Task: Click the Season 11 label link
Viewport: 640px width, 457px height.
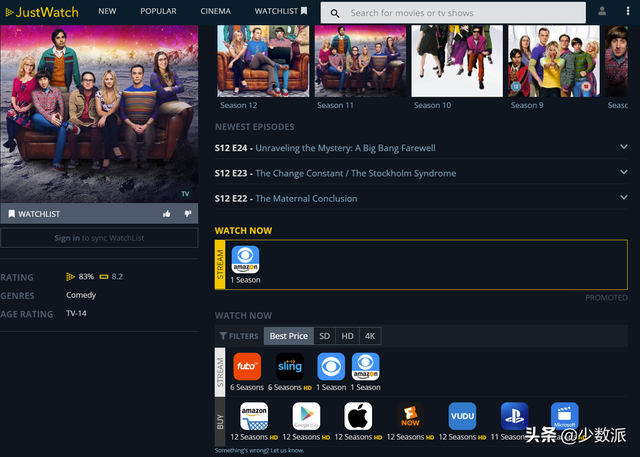Action: [335, 105]
